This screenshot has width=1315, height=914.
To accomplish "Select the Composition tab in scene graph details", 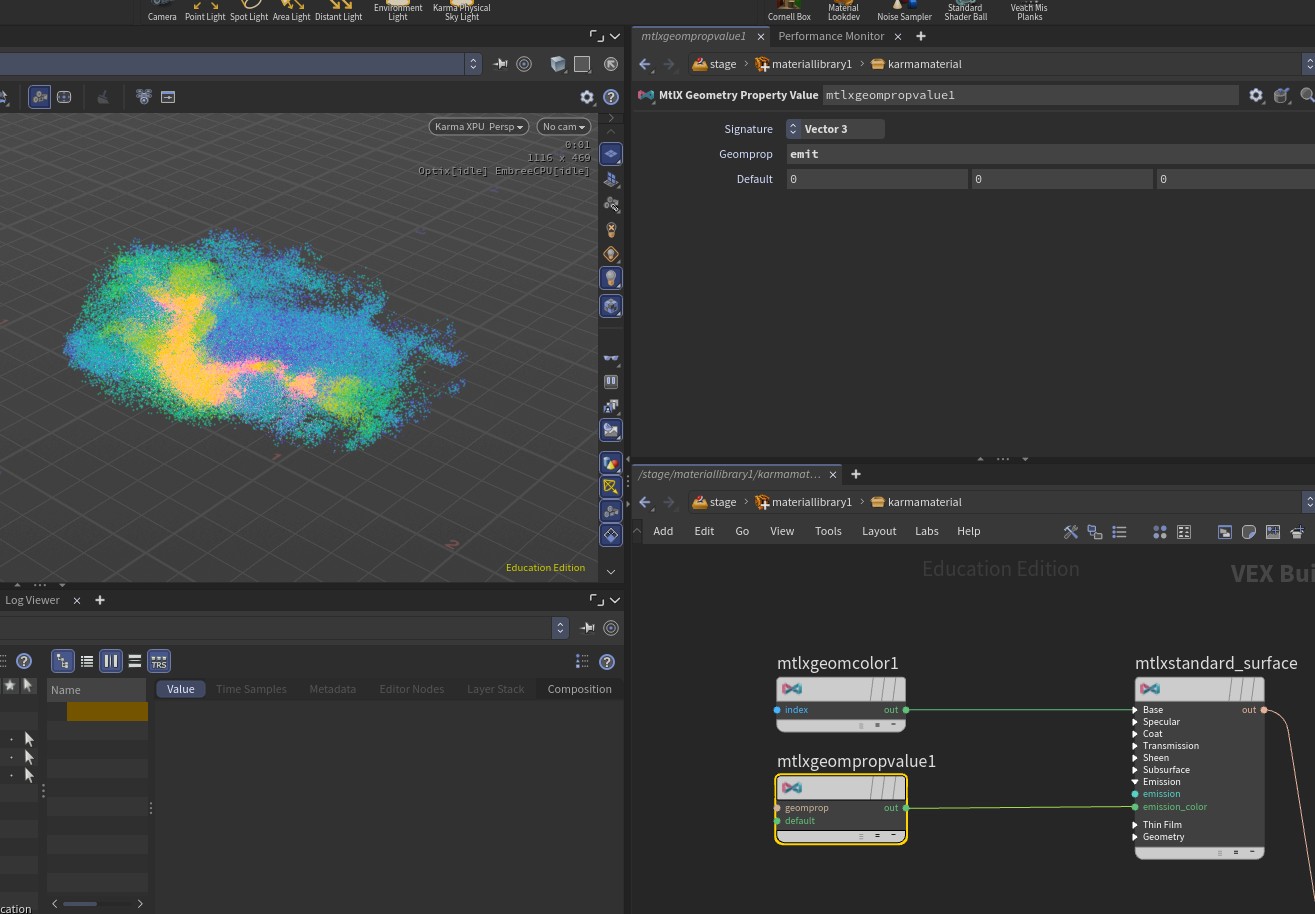I will pyautogui.click(x=579, y=689).
